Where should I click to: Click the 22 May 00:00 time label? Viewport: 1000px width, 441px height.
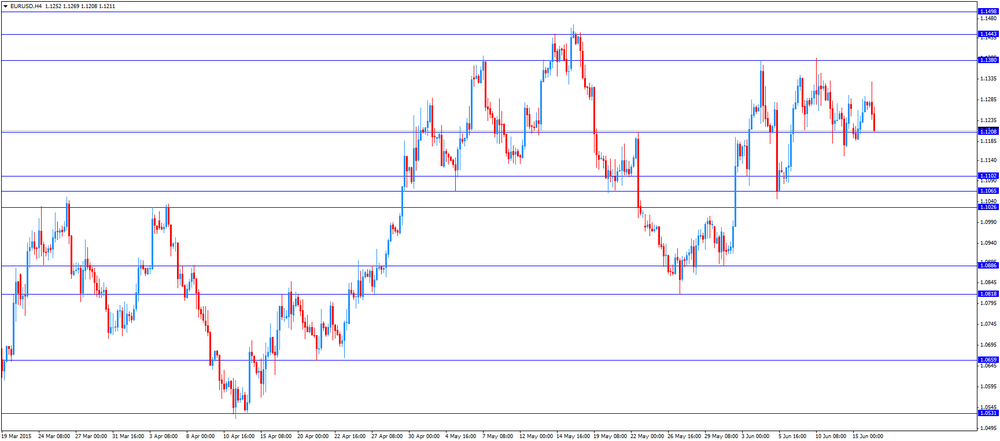click(x=646, y=437)
